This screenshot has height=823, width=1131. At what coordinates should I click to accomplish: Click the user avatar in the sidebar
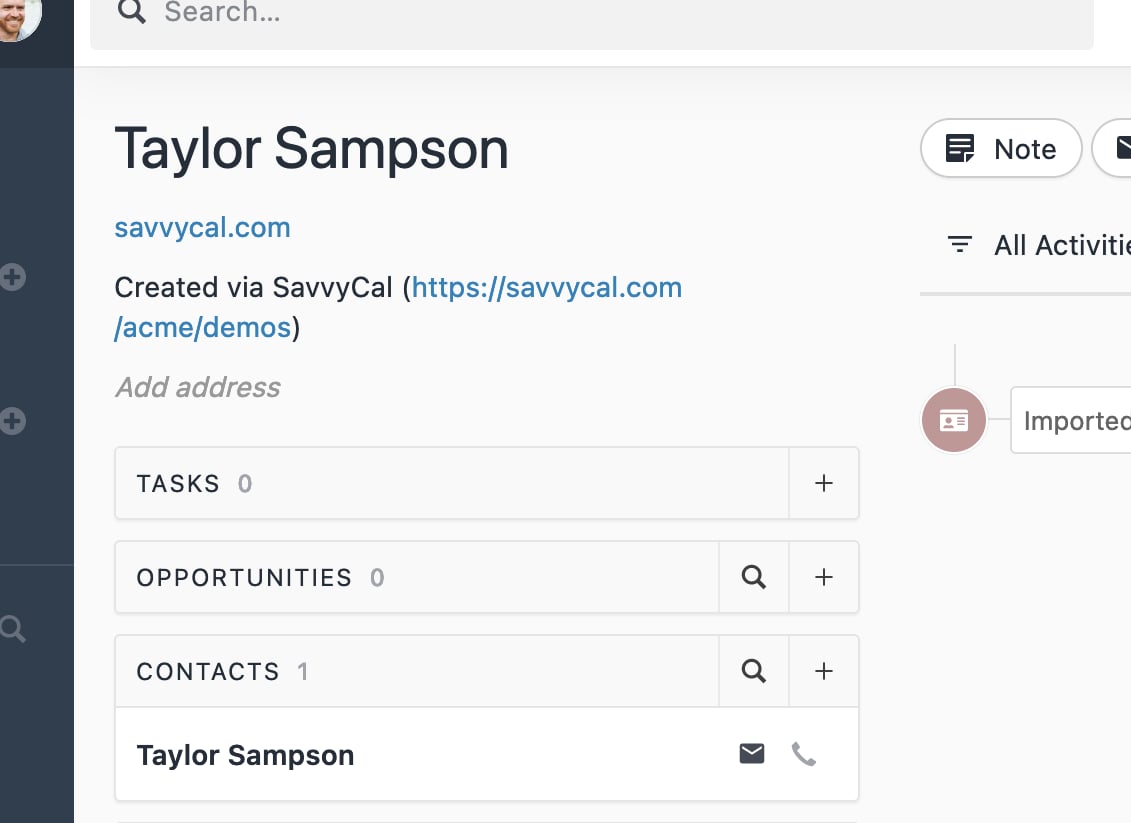point(18,17)
